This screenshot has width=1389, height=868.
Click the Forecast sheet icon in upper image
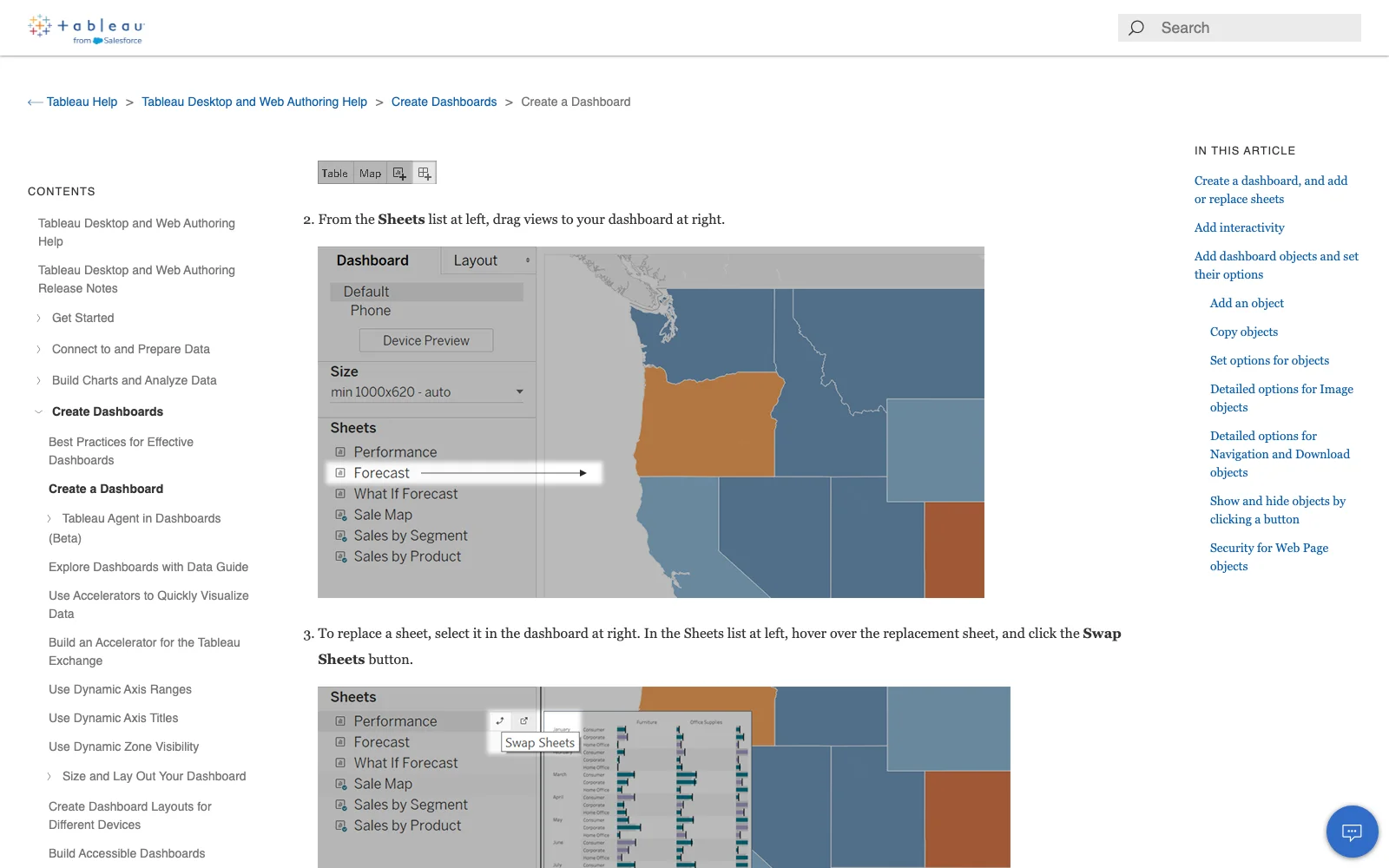tap(340, 473)
